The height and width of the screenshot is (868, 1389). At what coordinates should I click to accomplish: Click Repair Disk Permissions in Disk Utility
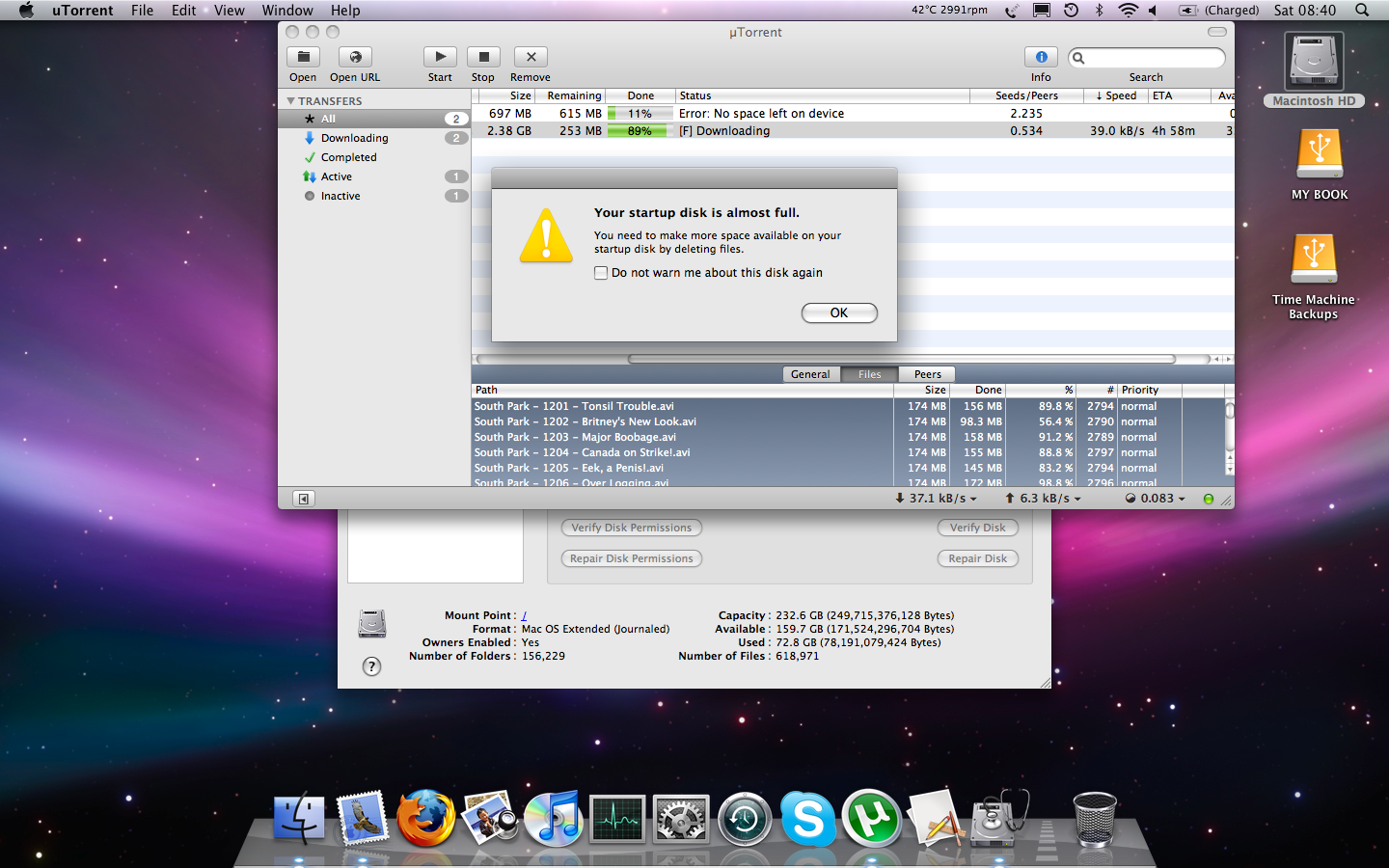click(x=632, y=558)
